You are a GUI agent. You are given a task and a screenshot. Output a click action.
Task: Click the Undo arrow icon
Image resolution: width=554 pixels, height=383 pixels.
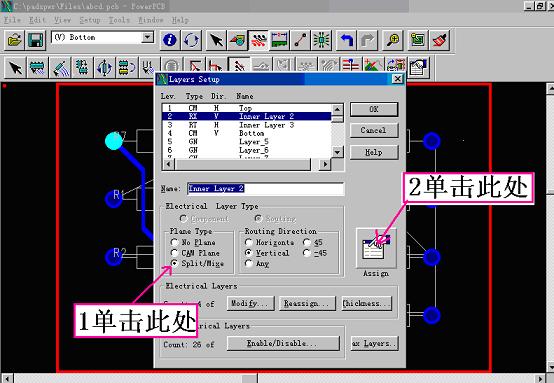pos(346,40)
